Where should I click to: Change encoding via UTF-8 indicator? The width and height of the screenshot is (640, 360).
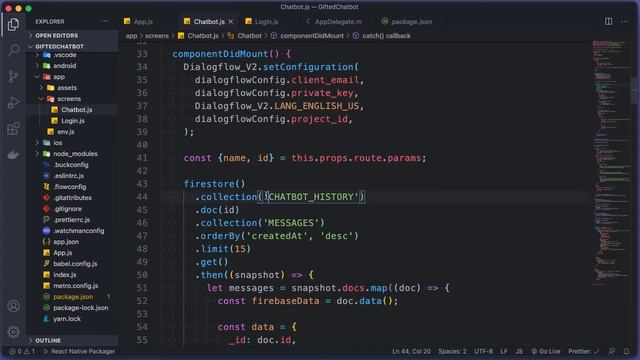pos(483,351)
